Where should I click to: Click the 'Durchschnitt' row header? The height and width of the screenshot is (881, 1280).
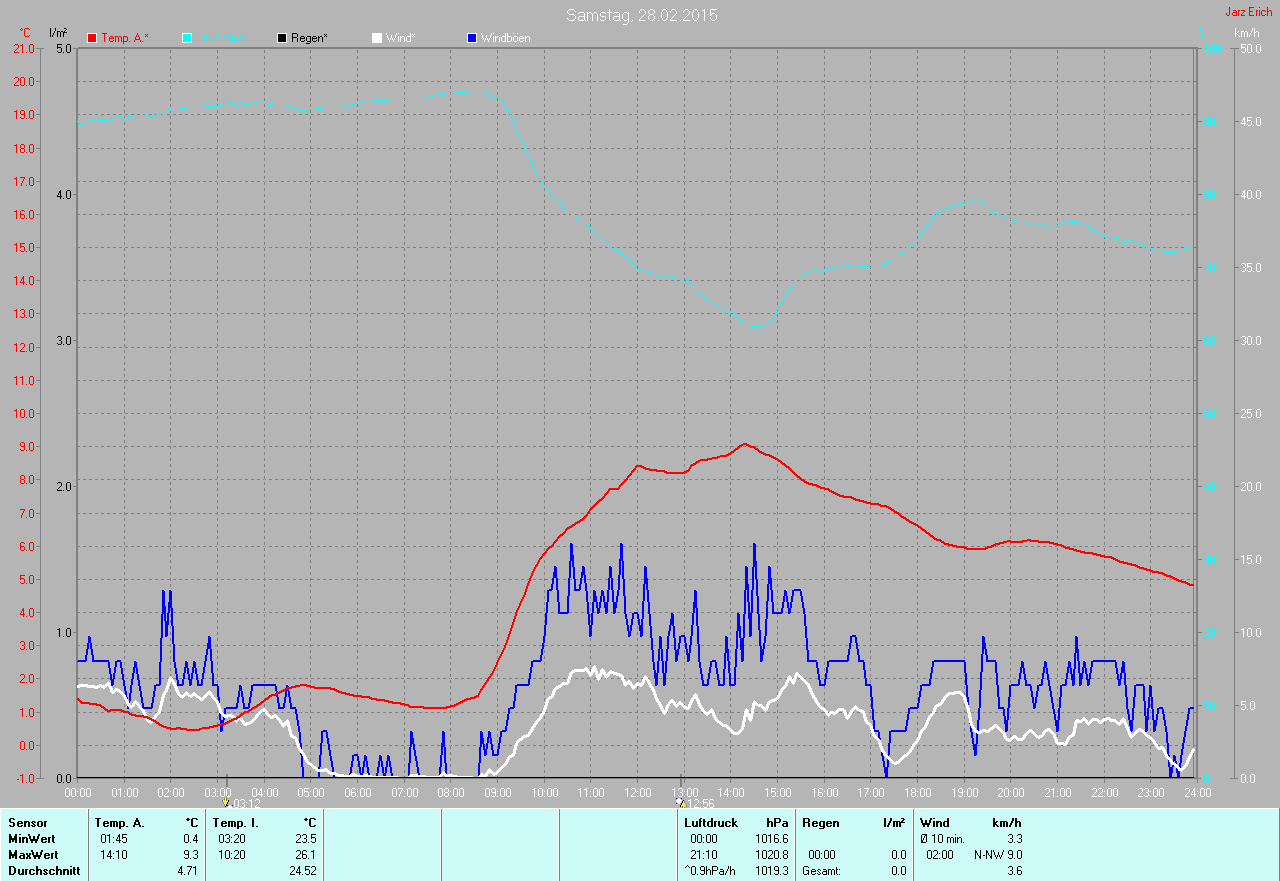[44, 871]
